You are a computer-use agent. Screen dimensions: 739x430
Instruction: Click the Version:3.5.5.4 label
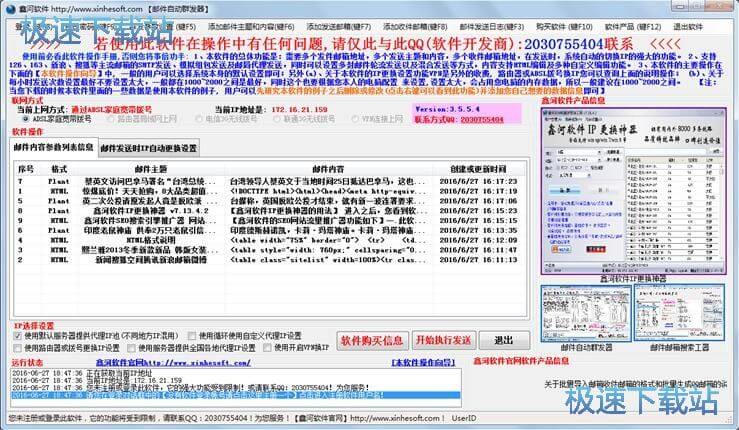447,109
